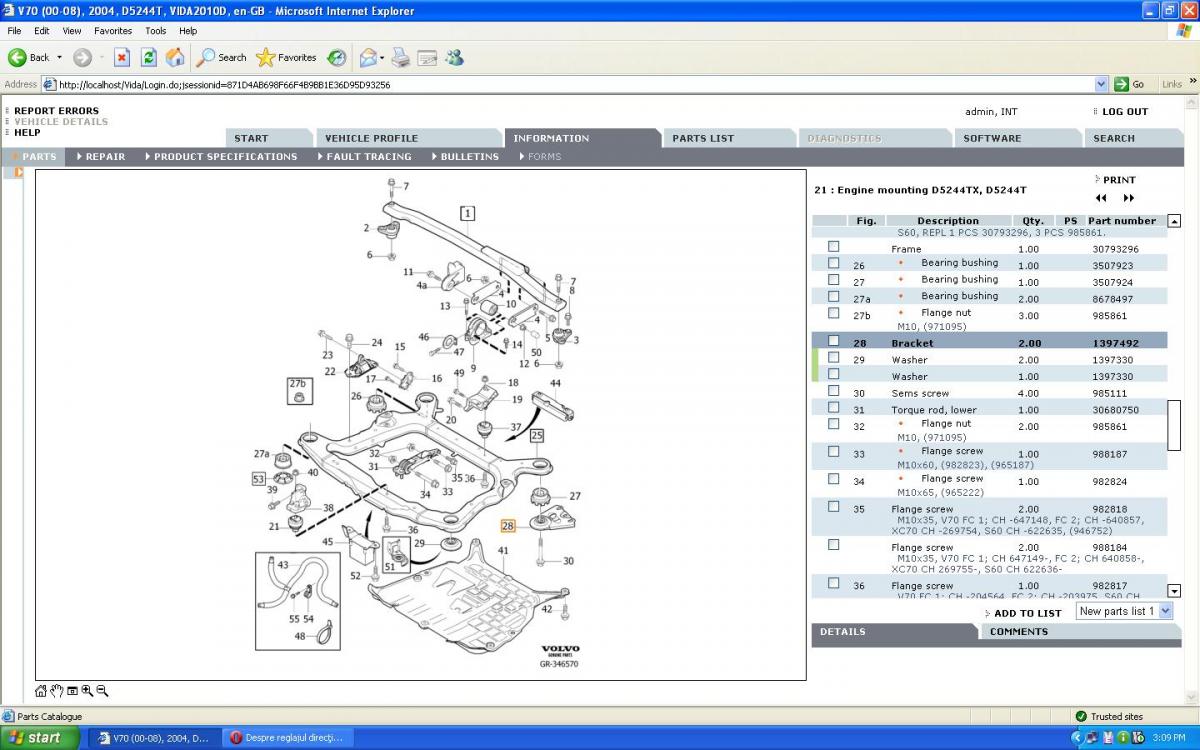Tick the checkbox for Bracket 1397492
The image size is (1200, 750).
click(x=833, y=341)
